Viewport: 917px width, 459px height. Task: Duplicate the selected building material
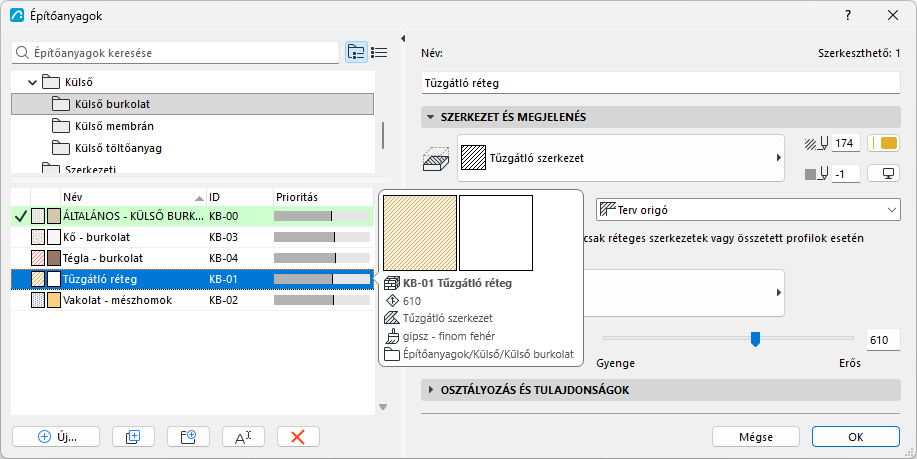pyautogui.click(x=133, y=437)
